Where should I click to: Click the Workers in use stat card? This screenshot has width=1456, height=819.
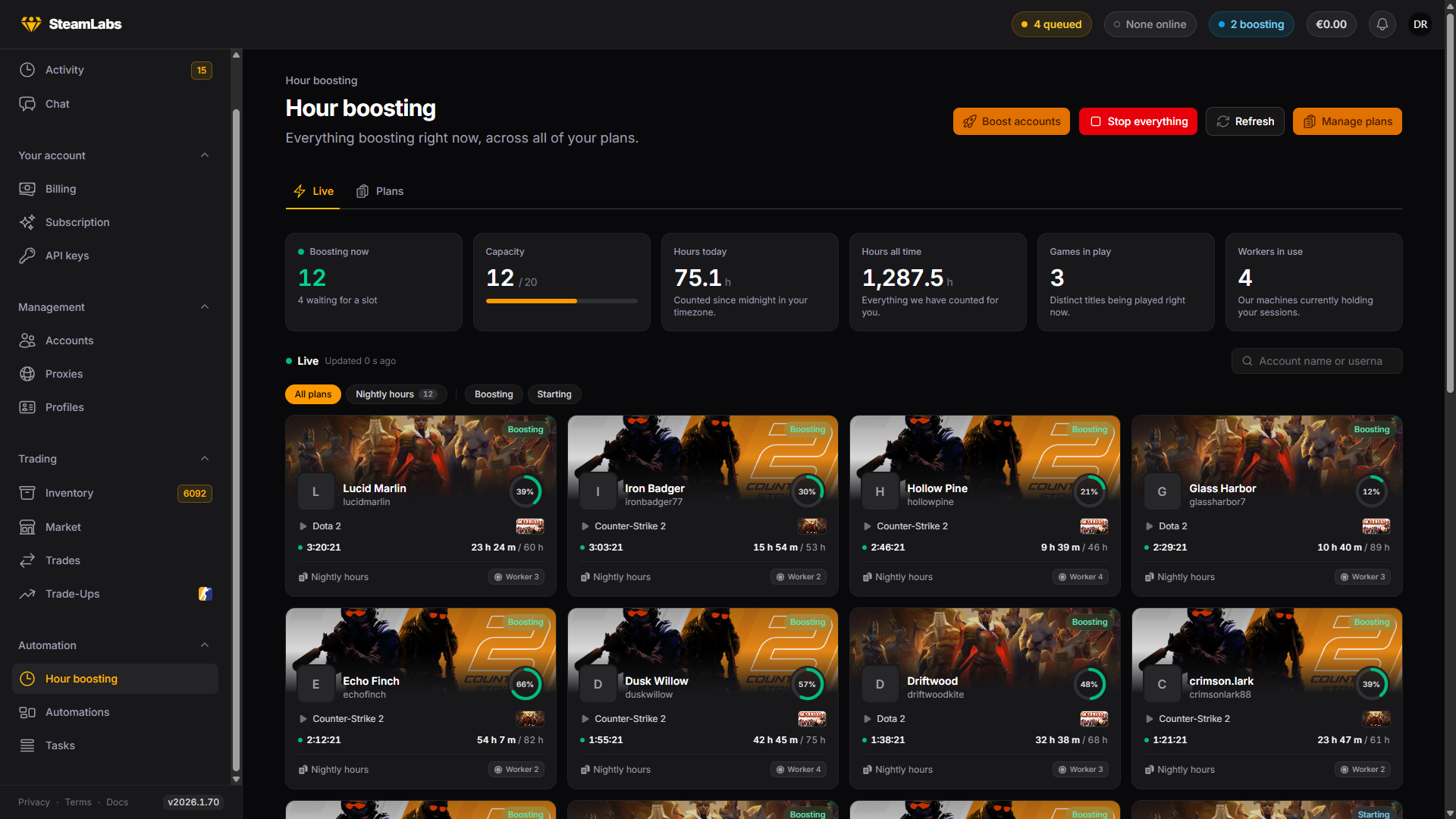(x=1314, y=282)
